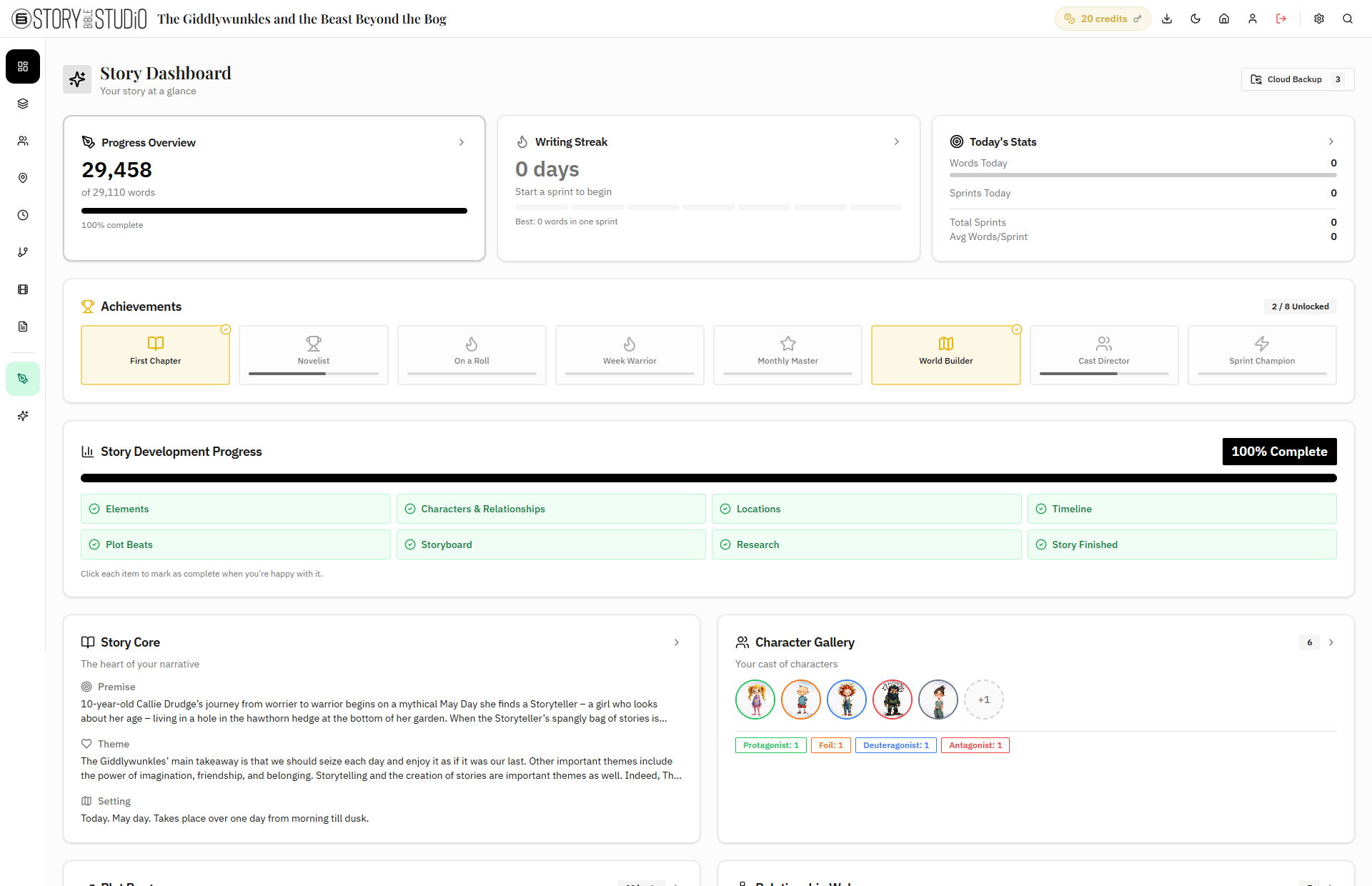Click the Words Today progress bar
Screen dimensions: 1372x886
coord(1143,175)
